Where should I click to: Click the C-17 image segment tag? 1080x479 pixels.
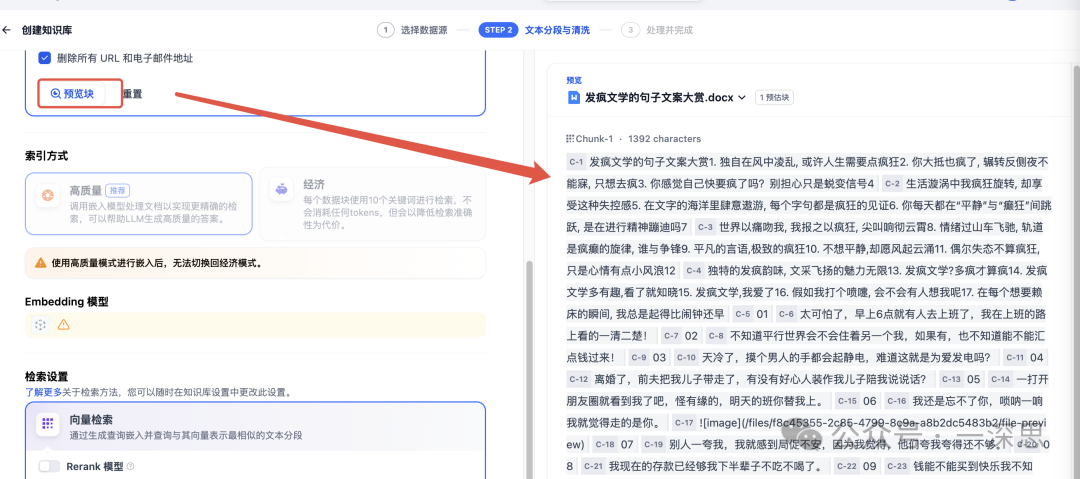tap(684, 422)
